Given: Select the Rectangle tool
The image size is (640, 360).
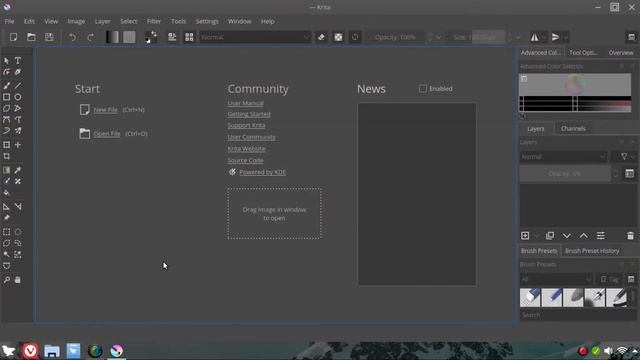Looking at the screenshot, I should pyautogui.click(x=7, y=97).
